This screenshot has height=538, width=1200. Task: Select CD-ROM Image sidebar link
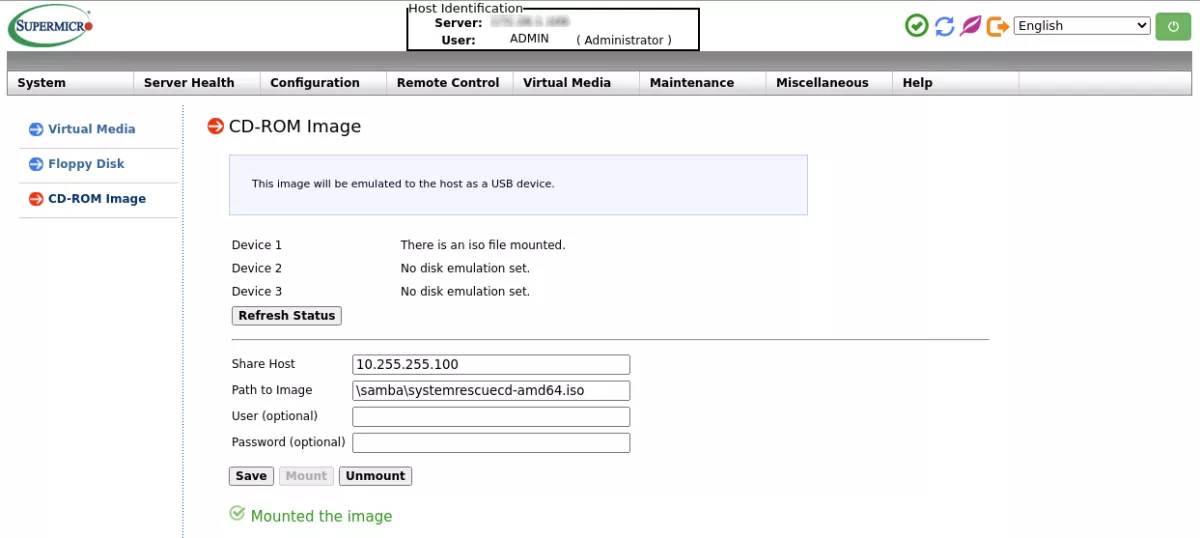[x=97, y=199]
